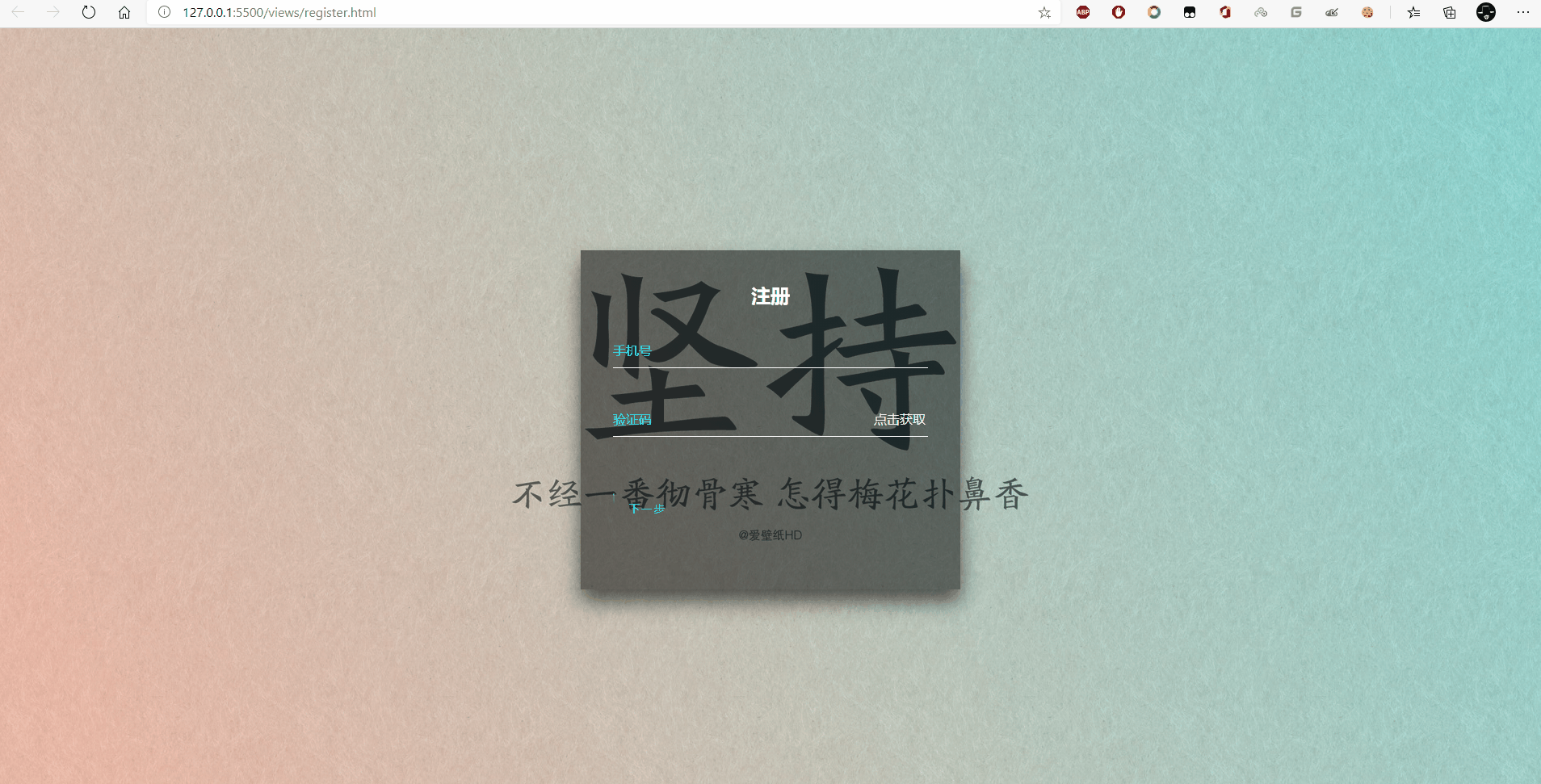Add this page to favorites star
The height and width of the screenshot is (784, 1541).
click(1044, 12)
